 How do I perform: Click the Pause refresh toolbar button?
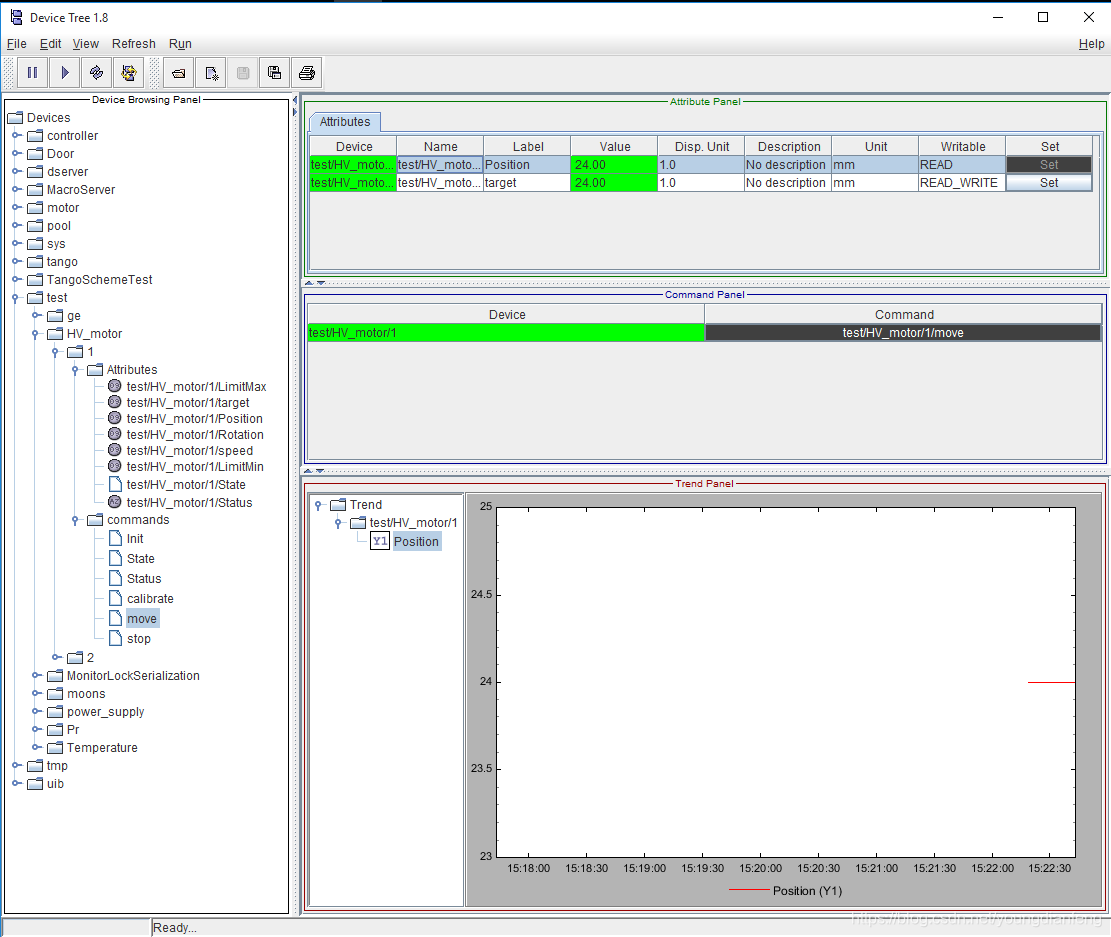pyautogui.click(x=32, y=72)
